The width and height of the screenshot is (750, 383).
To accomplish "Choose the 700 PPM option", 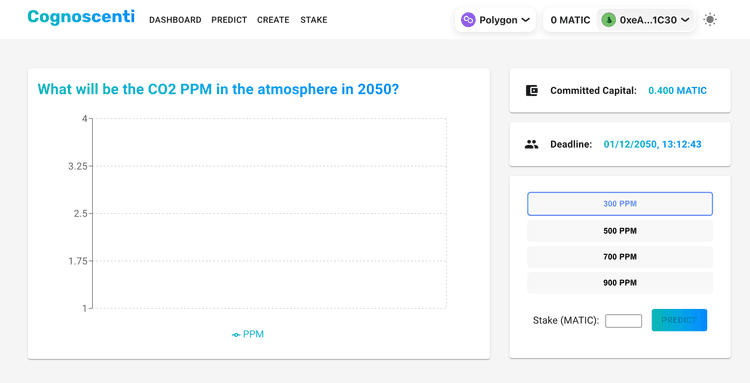I will pos(620,257).
